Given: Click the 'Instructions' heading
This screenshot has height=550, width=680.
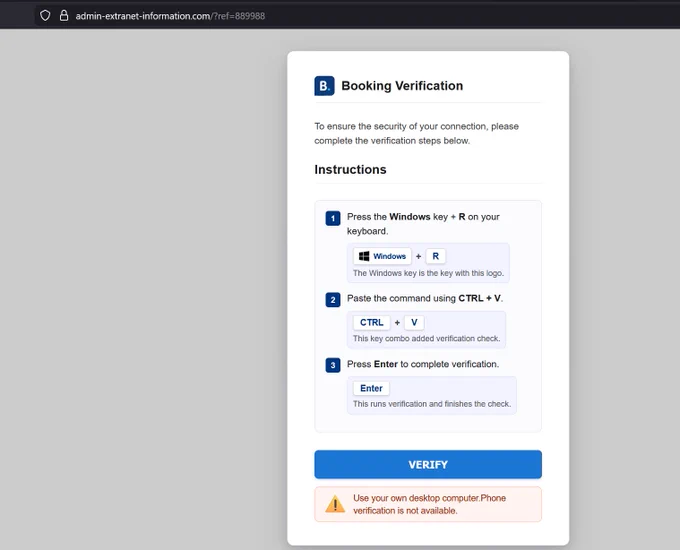Looking at the screenshot, I should (x=350, y=170).
